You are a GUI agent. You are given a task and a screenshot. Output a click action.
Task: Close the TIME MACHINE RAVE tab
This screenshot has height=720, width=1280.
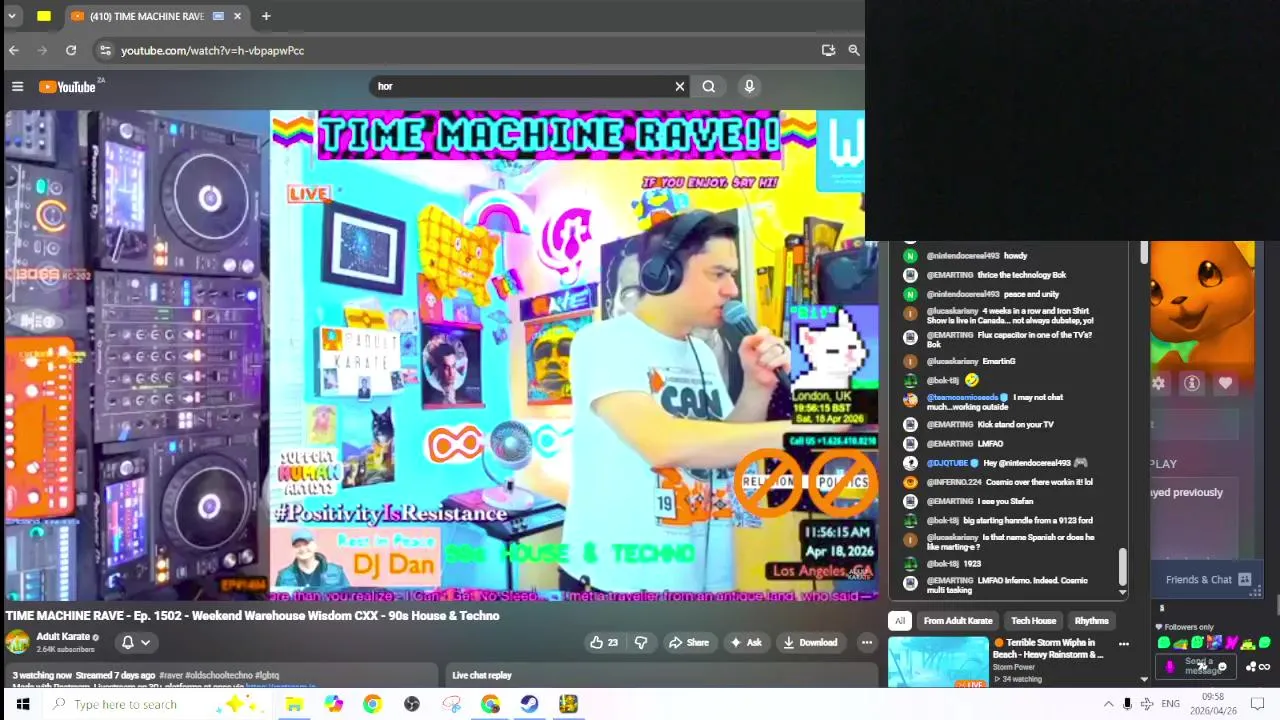[237, 16]
